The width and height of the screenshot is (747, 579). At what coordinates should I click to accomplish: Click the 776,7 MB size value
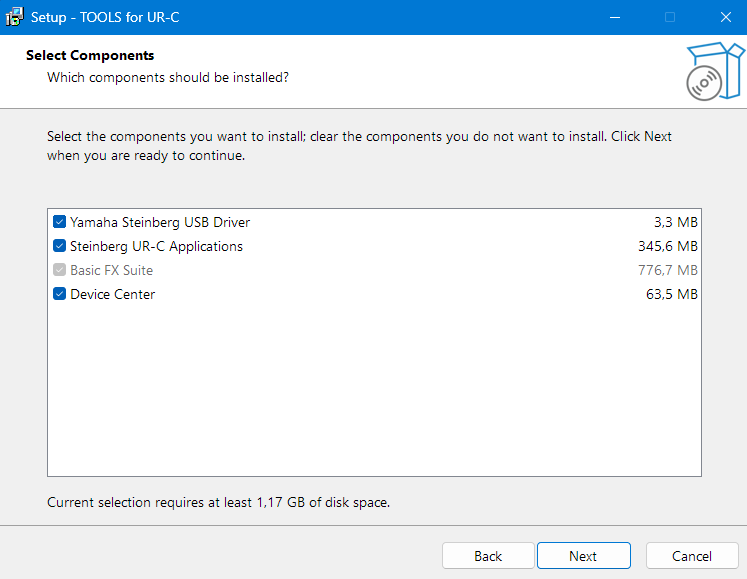point(668,270)
